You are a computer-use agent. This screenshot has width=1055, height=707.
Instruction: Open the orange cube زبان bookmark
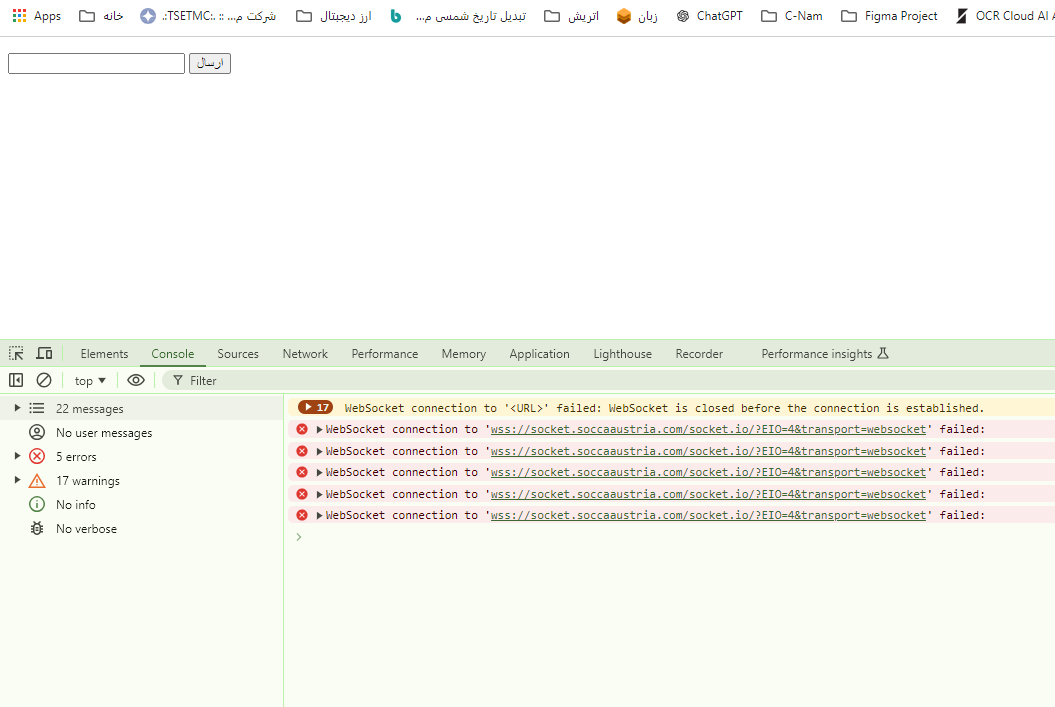click(637, 15)
